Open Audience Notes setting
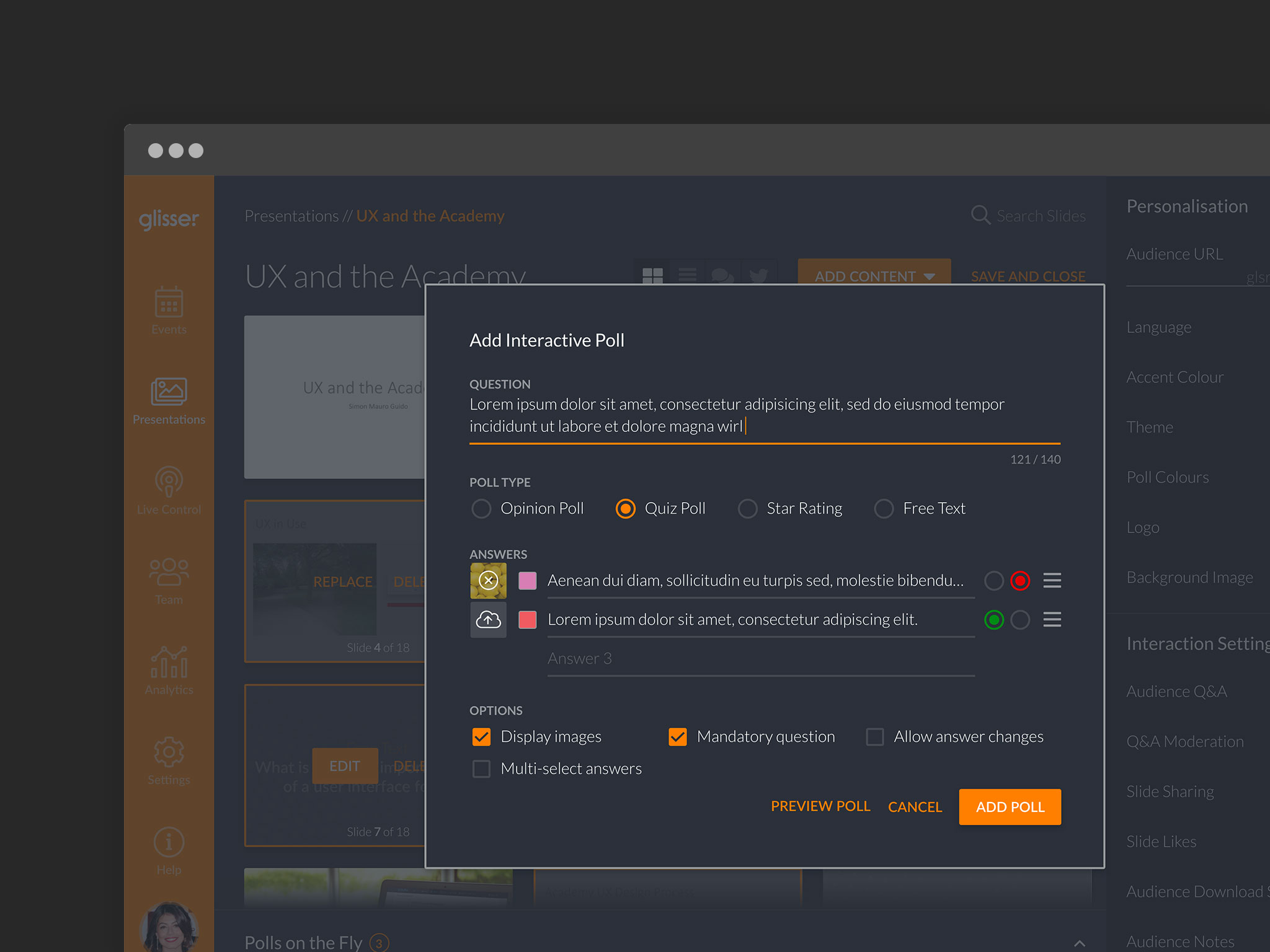 [x=1180, y=941]
